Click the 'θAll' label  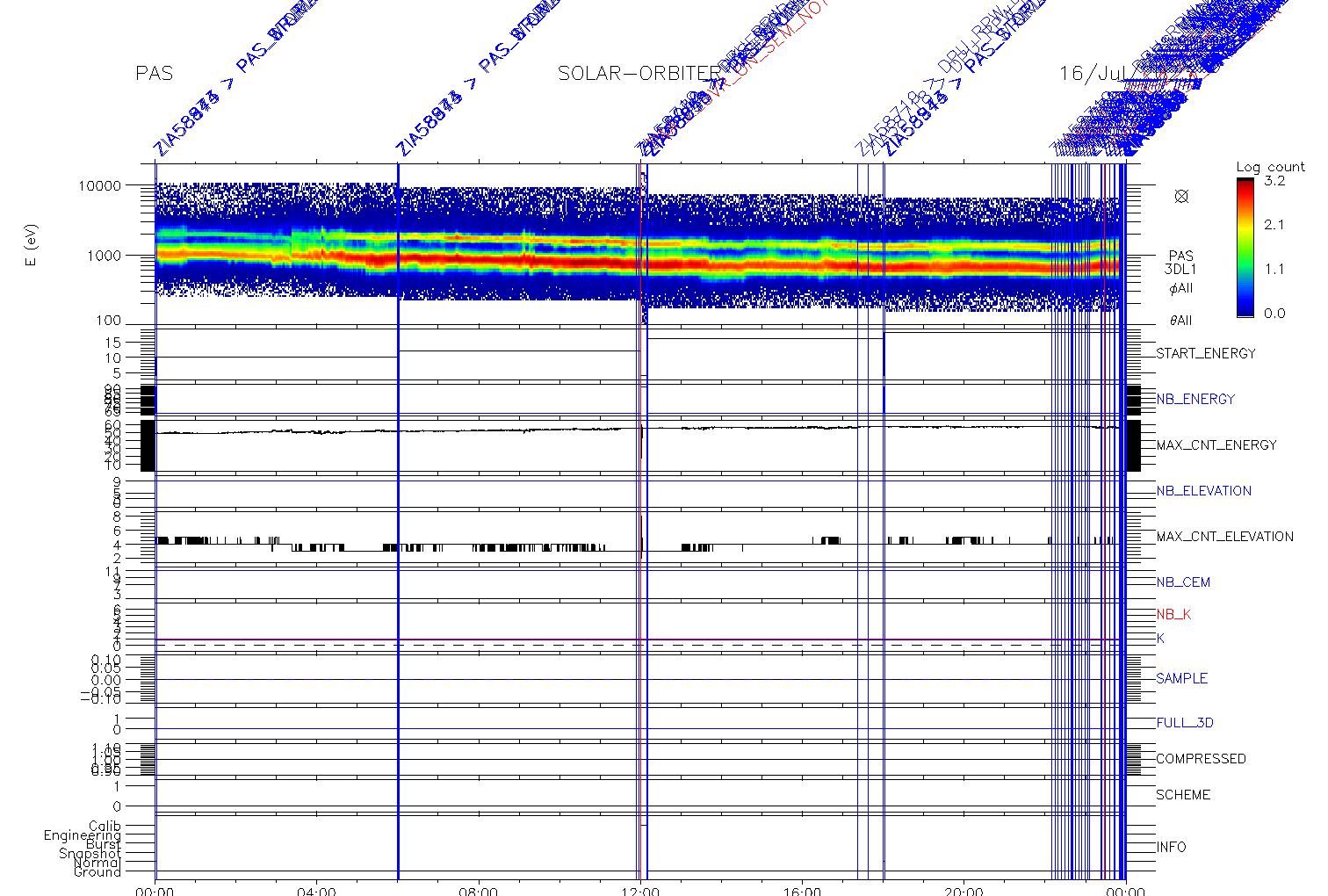(1181, 321)
